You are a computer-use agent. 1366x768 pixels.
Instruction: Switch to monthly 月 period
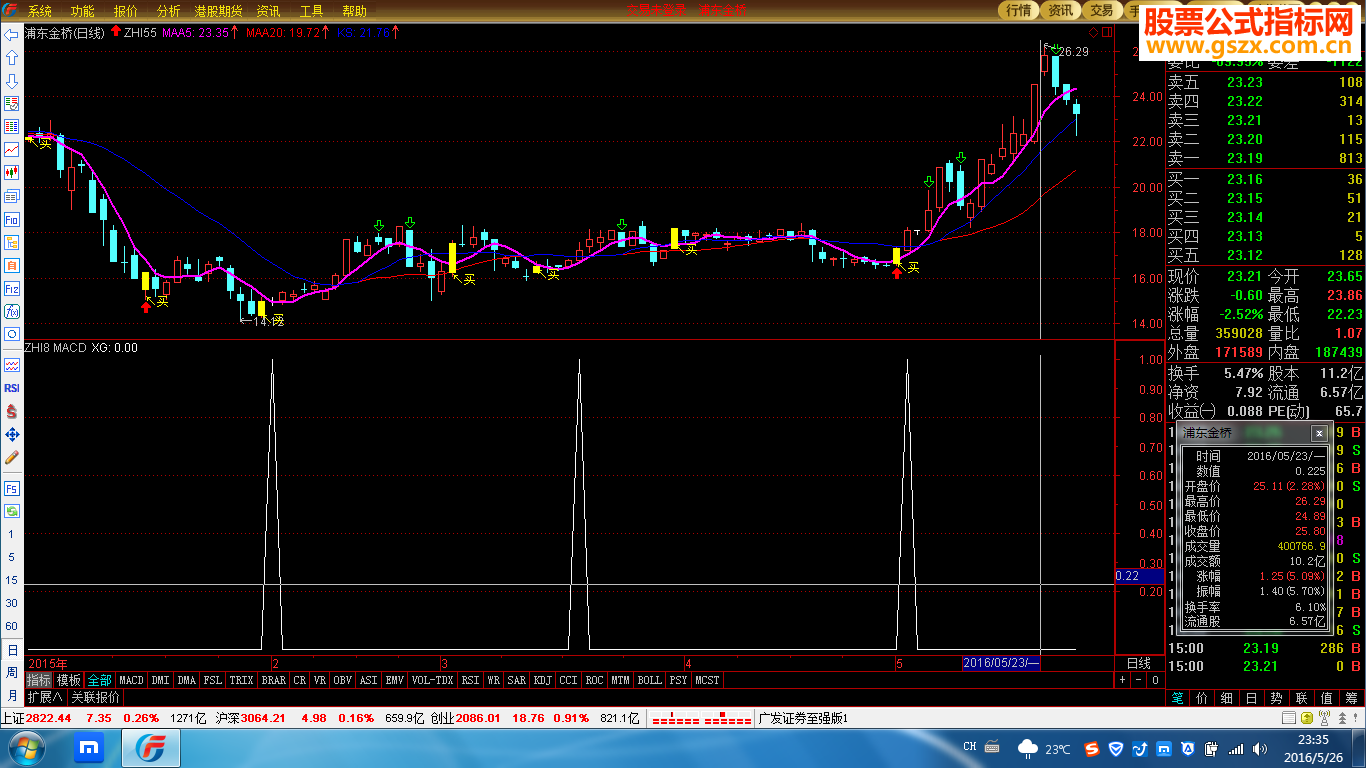point(12,695)
